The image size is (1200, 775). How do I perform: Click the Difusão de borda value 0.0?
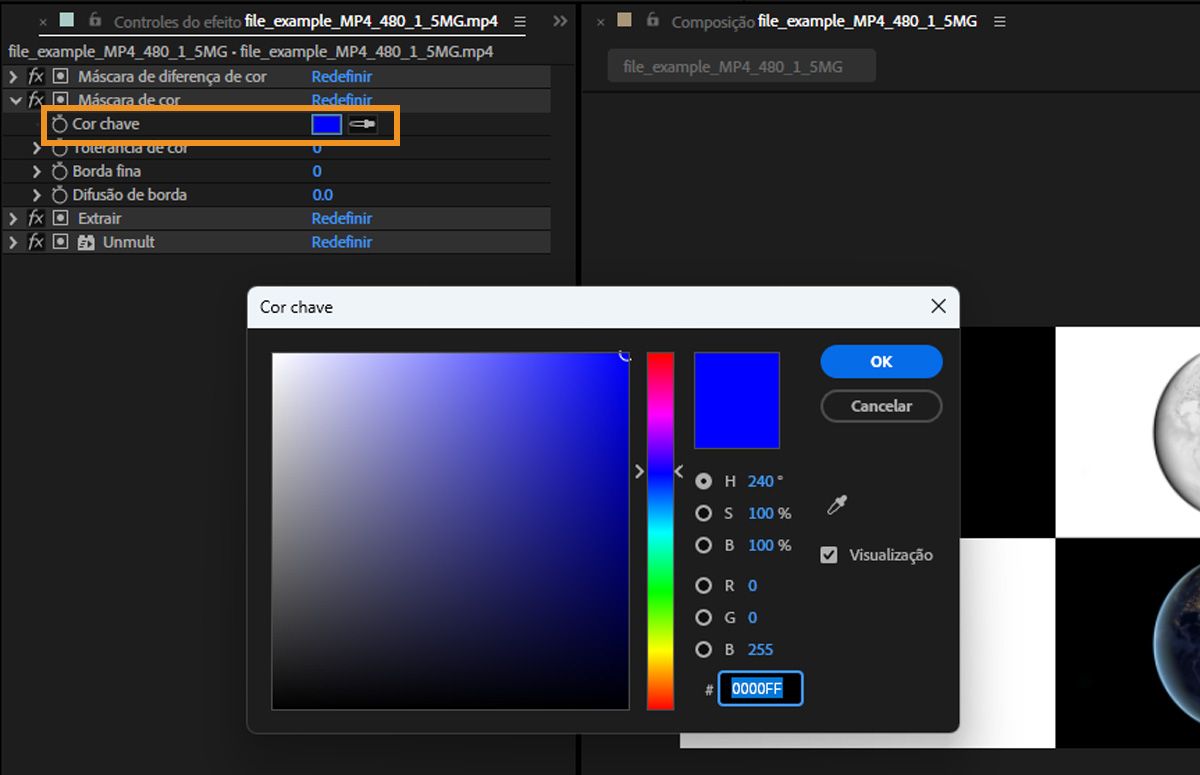coord(322,195)
